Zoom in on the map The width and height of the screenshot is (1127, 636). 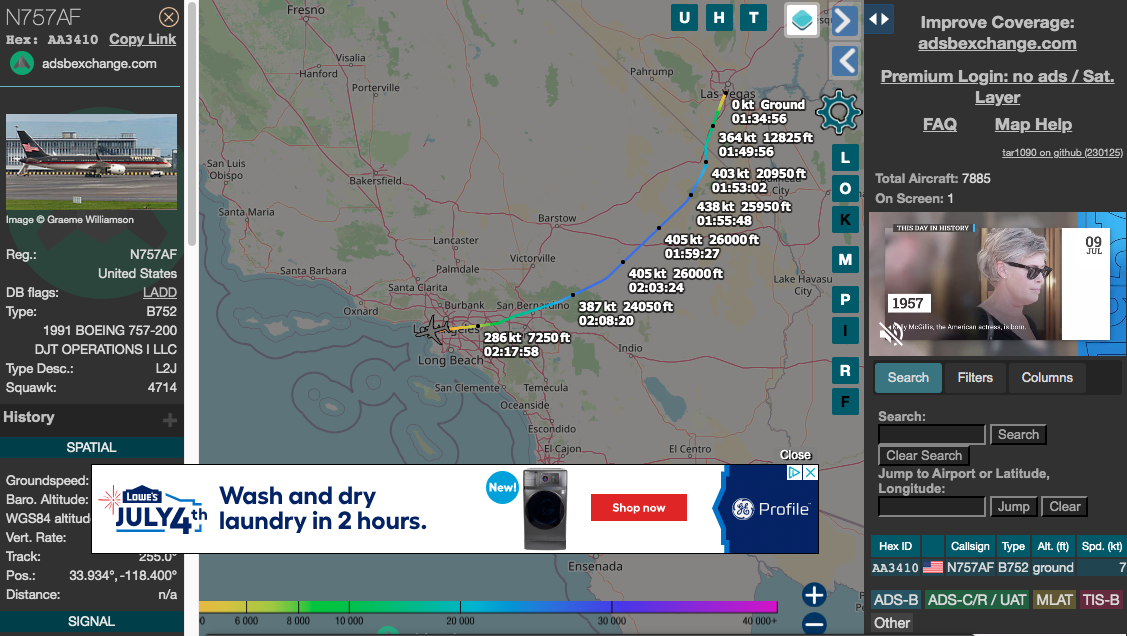[814, 595]
